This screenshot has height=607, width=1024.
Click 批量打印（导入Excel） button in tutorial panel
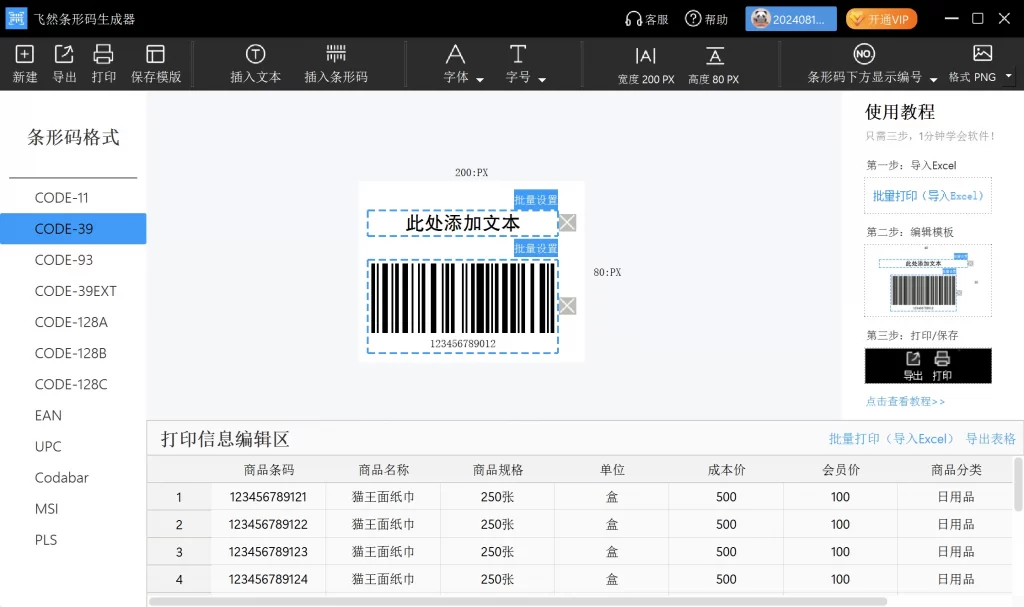point(927,195)
